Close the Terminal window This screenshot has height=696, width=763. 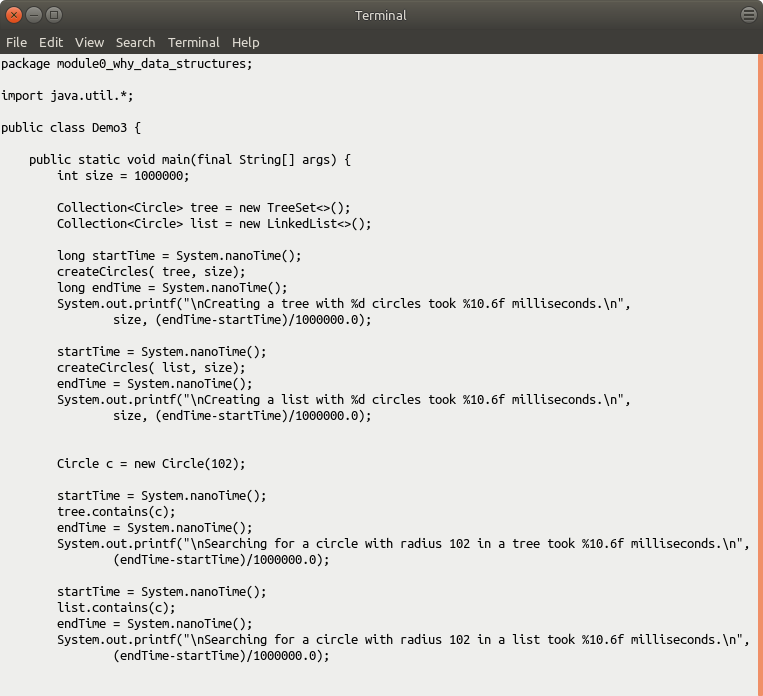pyautogui.click(x=14, y=15)
